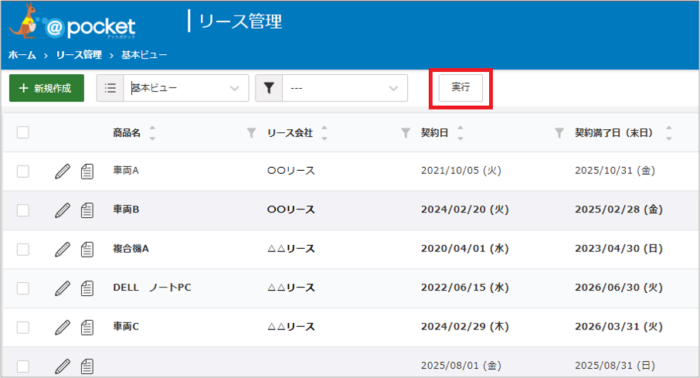Open the detail document icon for 車両B
Viewport: 700px width, 378px height.
click(x=87, y=210)
